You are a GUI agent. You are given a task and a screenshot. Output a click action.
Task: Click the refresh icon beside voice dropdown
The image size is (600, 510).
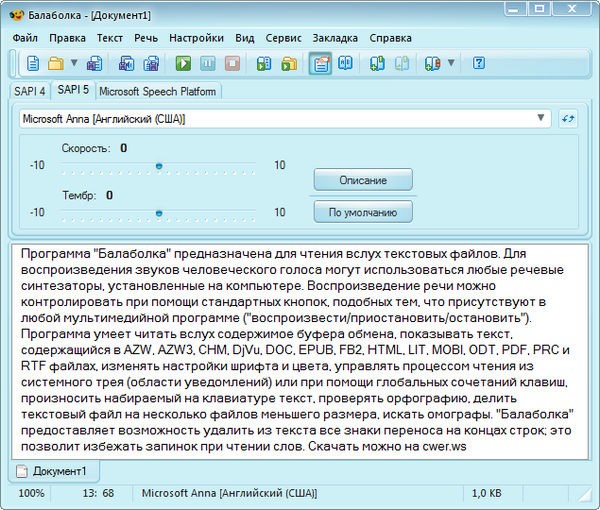pos(566,118)
